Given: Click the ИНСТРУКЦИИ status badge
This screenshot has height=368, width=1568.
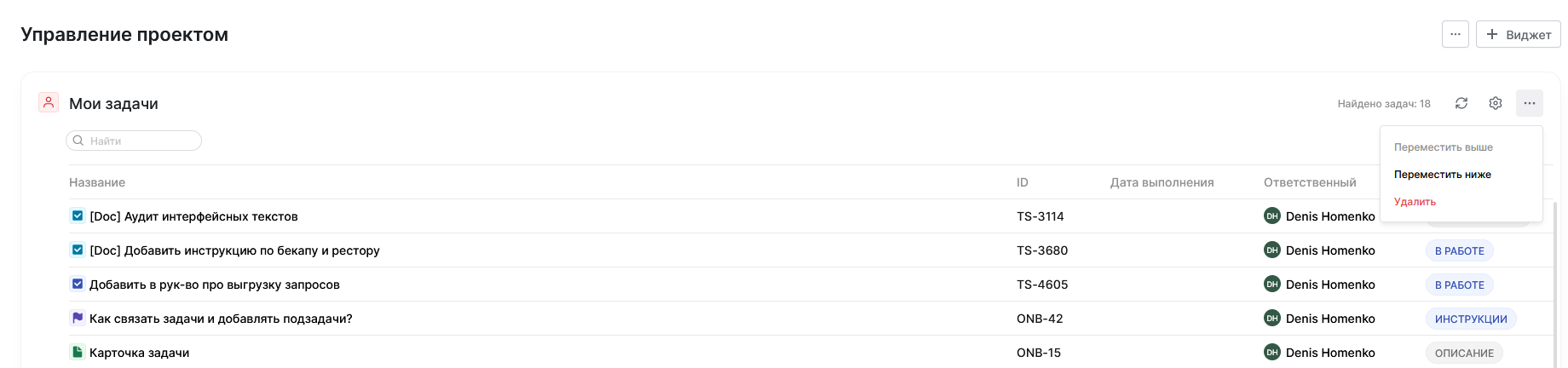Looking at the screenshot, I should pyautogui.click(x=1471, y=319).
